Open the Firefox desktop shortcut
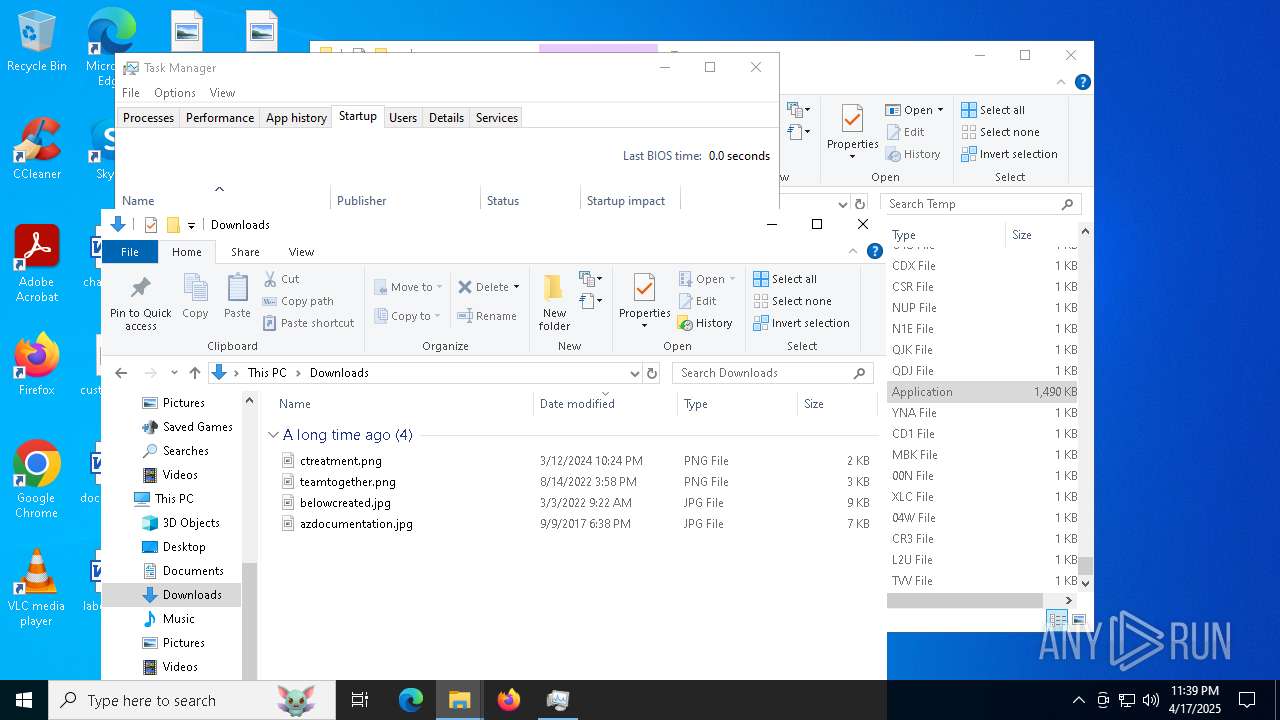1280x720 pixels. coord(37,366)
